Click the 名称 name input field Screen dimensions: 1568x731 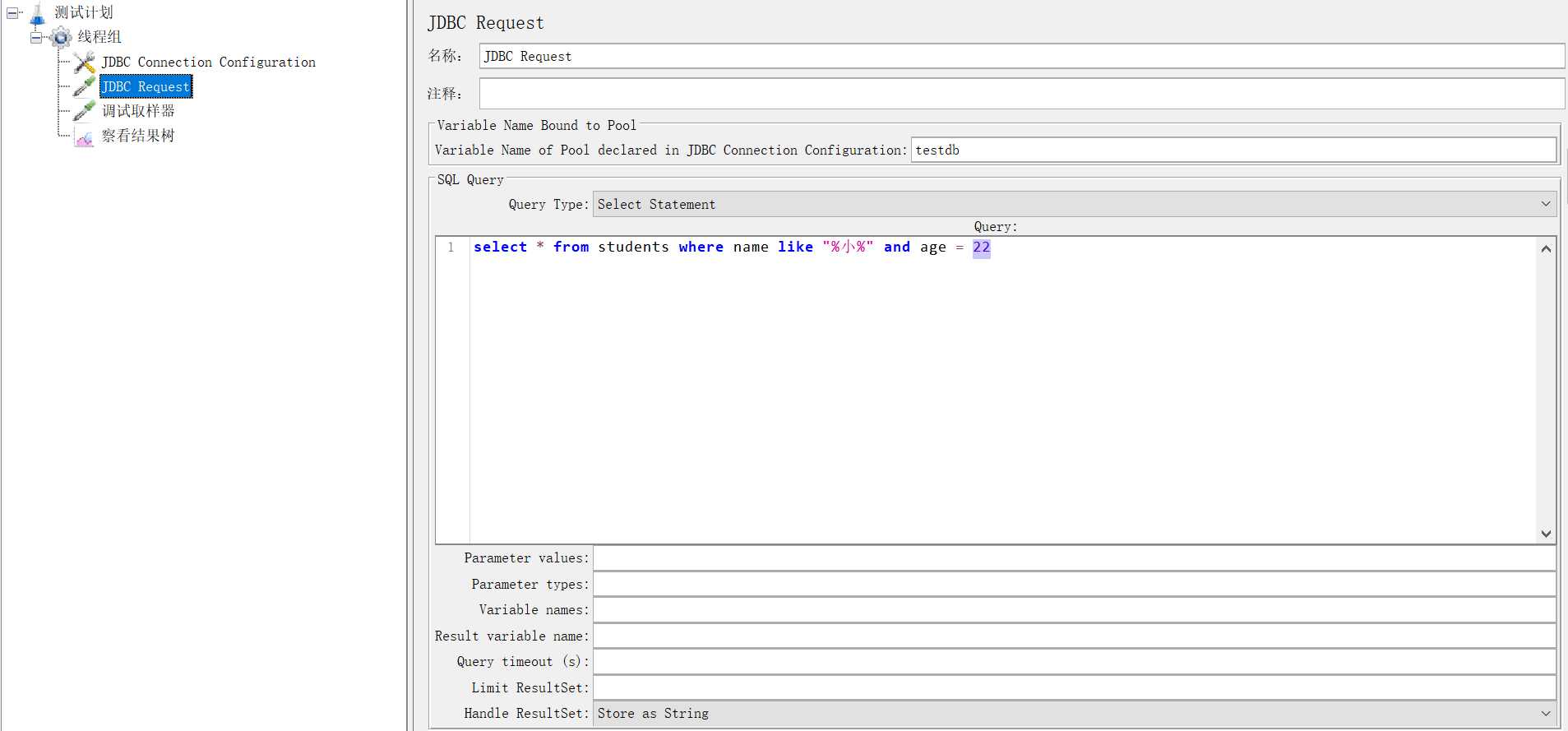1021,56
